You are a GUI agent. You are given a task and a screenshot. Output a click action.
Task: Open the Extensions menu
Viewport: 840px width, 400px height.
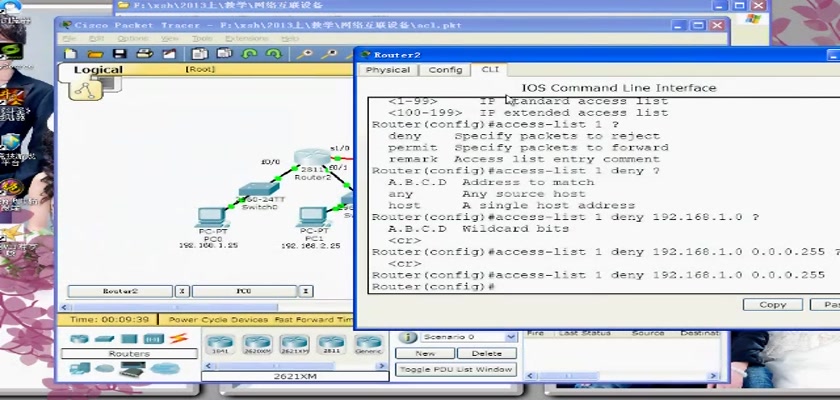click(x=246, y=39)
